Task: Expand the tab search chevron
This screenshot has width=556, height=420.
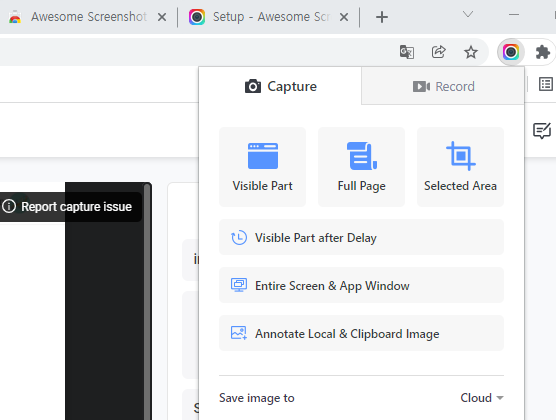Action: point(468,14)
